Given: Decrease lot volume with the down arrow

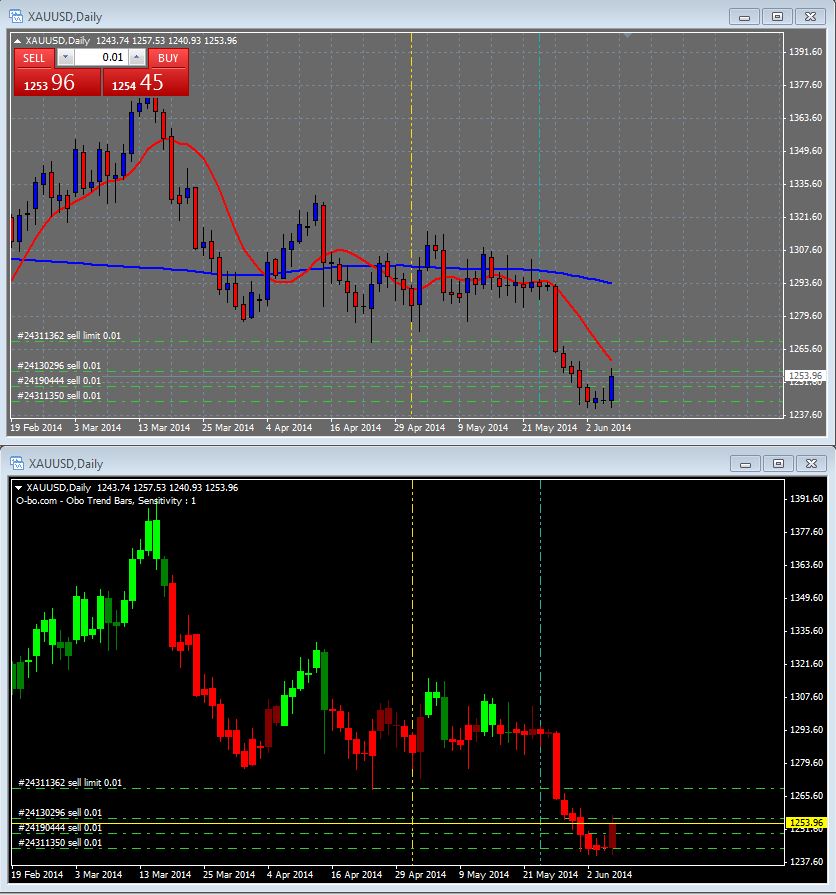Looking at the screenshot, I should click(65, 57).
